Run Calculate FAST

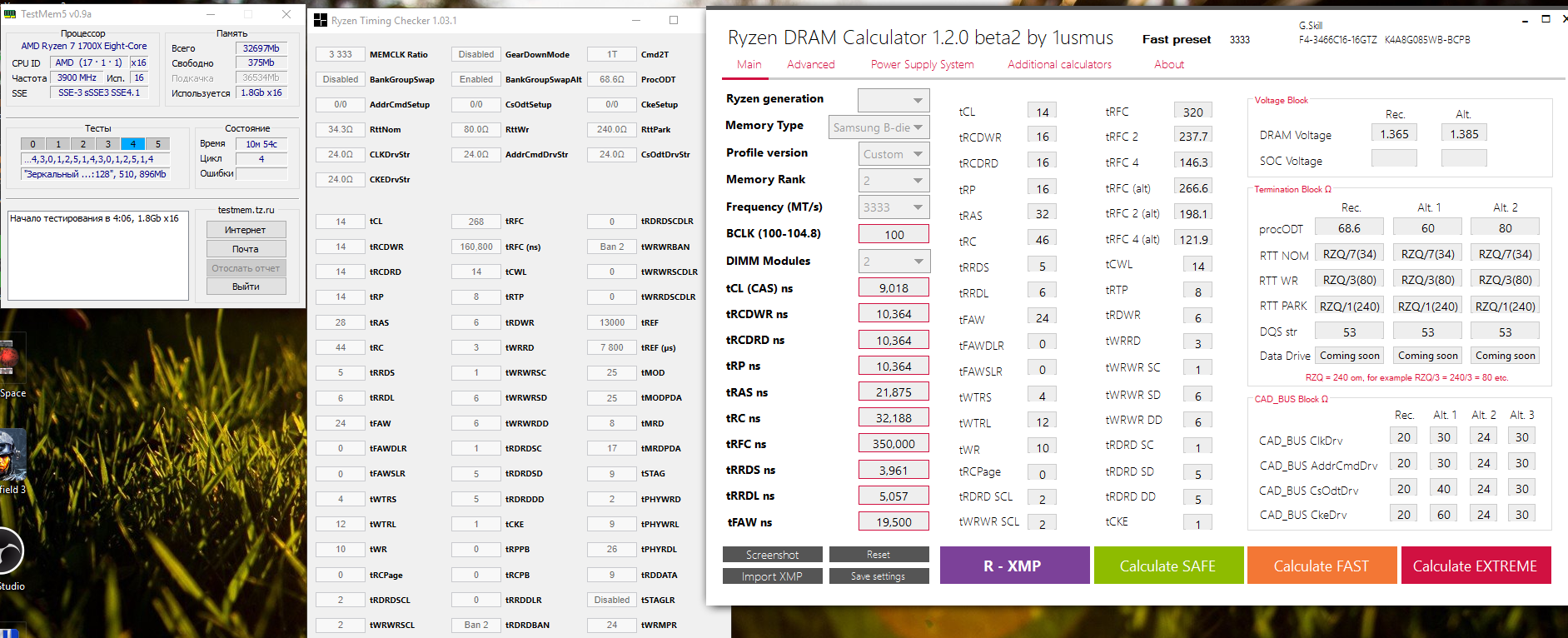coord(1322,566)
